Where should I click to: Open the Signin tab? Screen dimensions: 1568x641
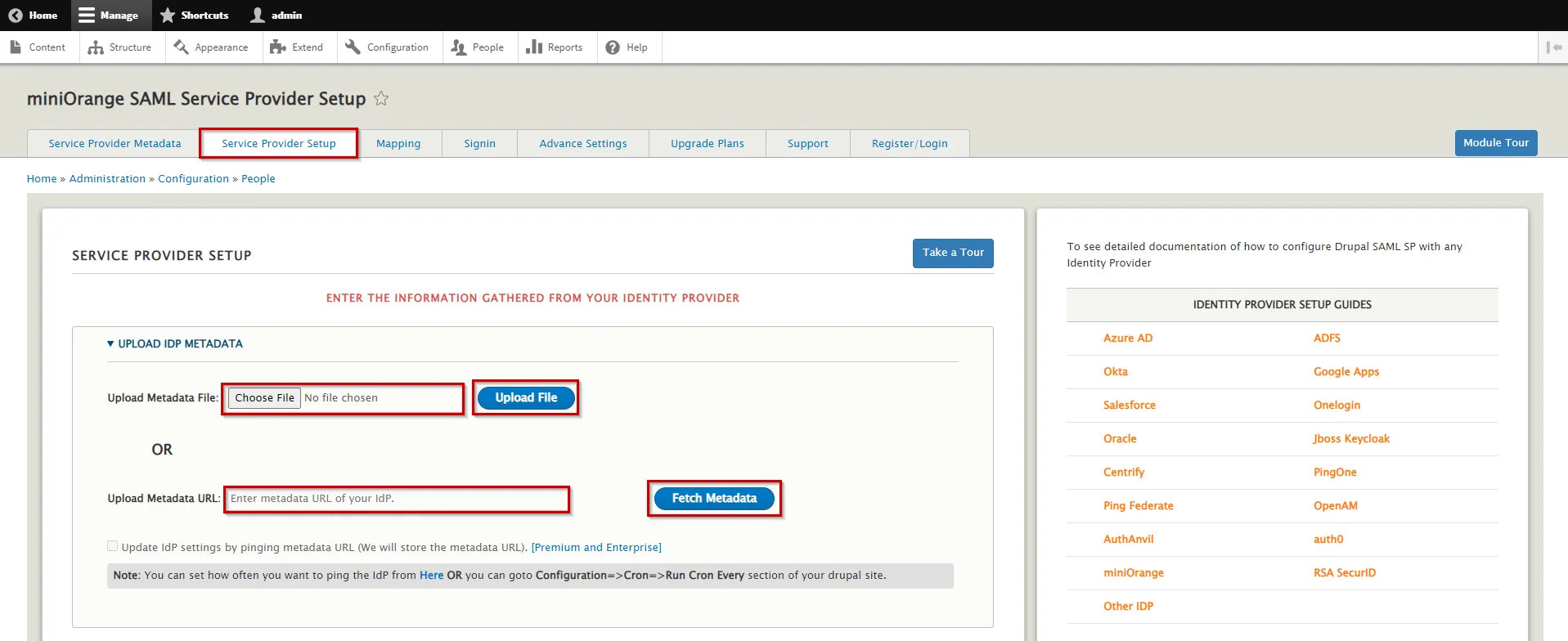point(479,143)
